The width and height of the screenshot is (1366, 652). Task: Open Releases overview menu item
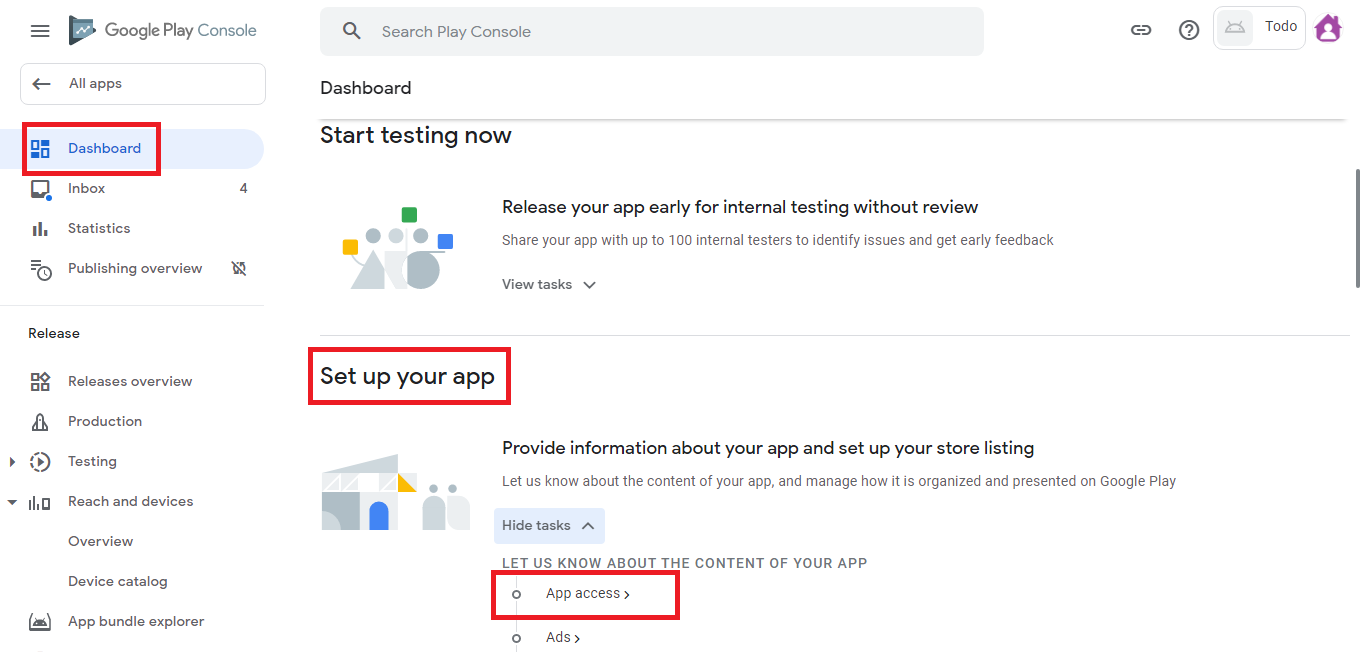point(130,382)
